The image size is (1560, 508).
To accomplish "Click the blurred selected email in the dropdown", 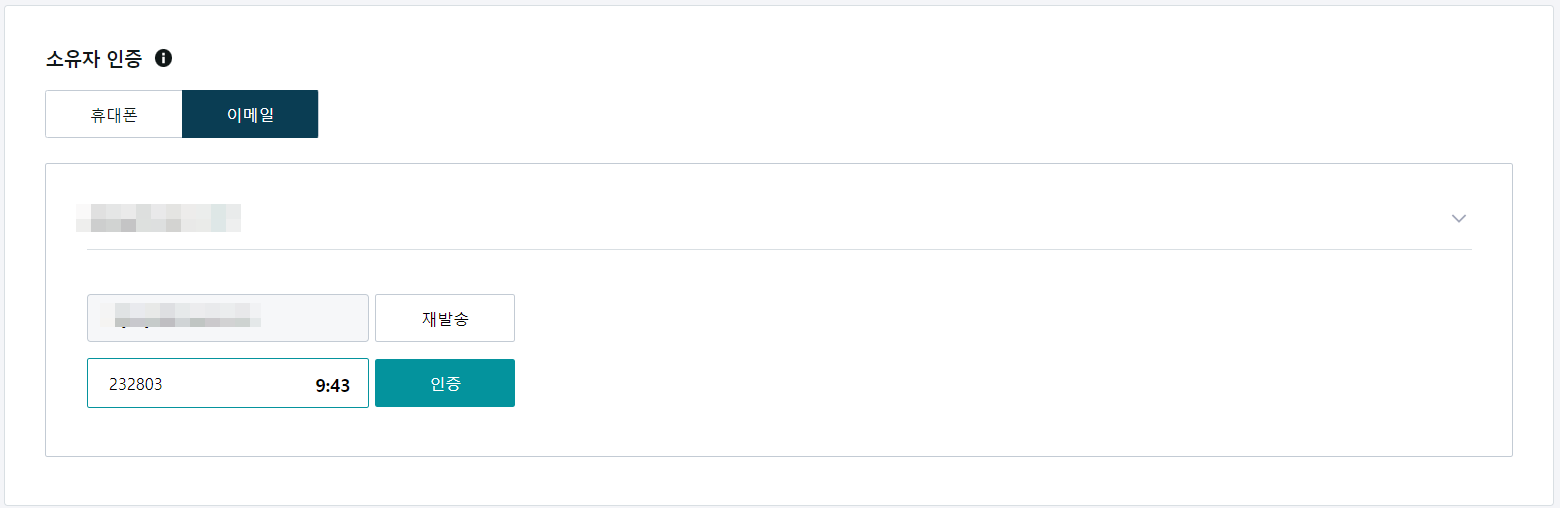I will click(159, 218).
